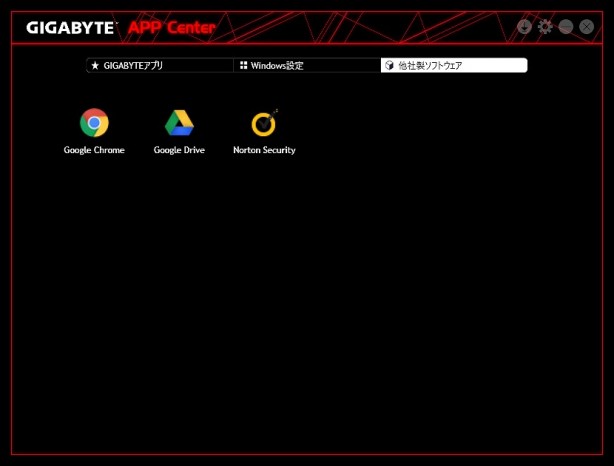Click the GIGABYTE logo in header
The image size is (614, 466).
click(x=70, y=28)
